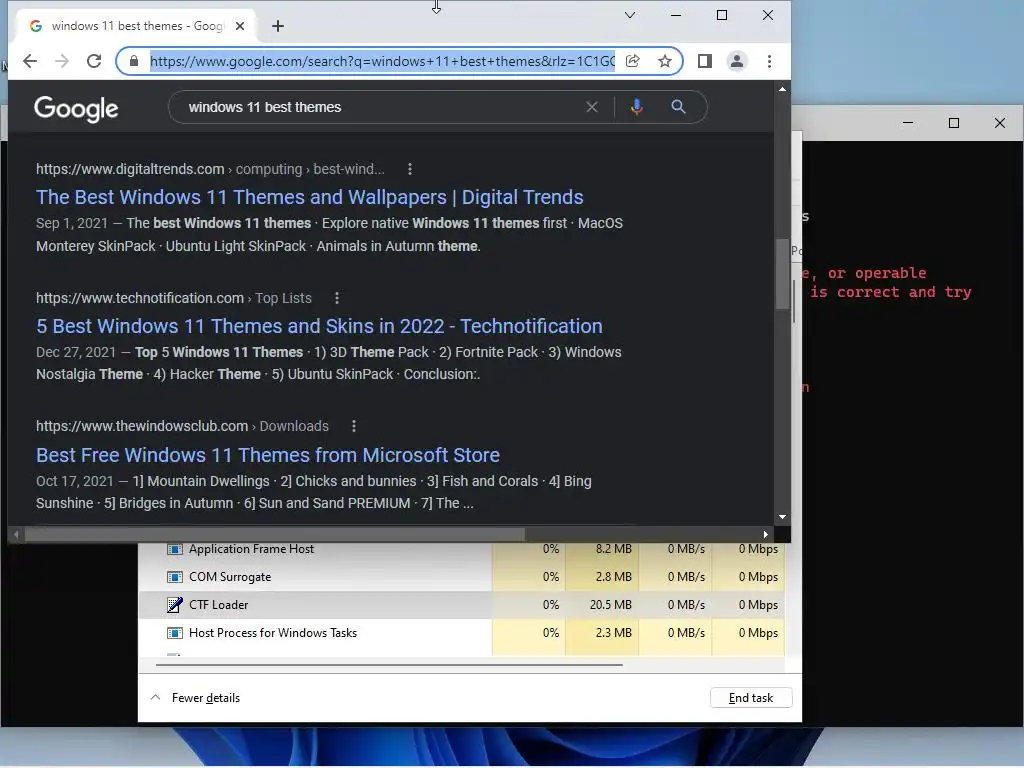Open options menu for thewindowsclub result

pyautogui.click(x=354, y=426)
